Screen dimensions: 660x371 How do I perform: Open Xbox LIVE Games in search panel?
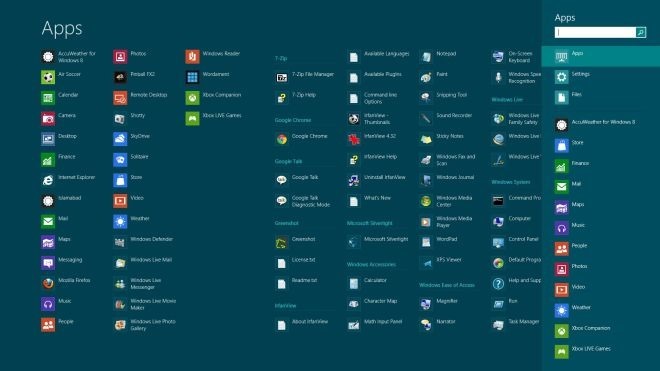(601, 352)
